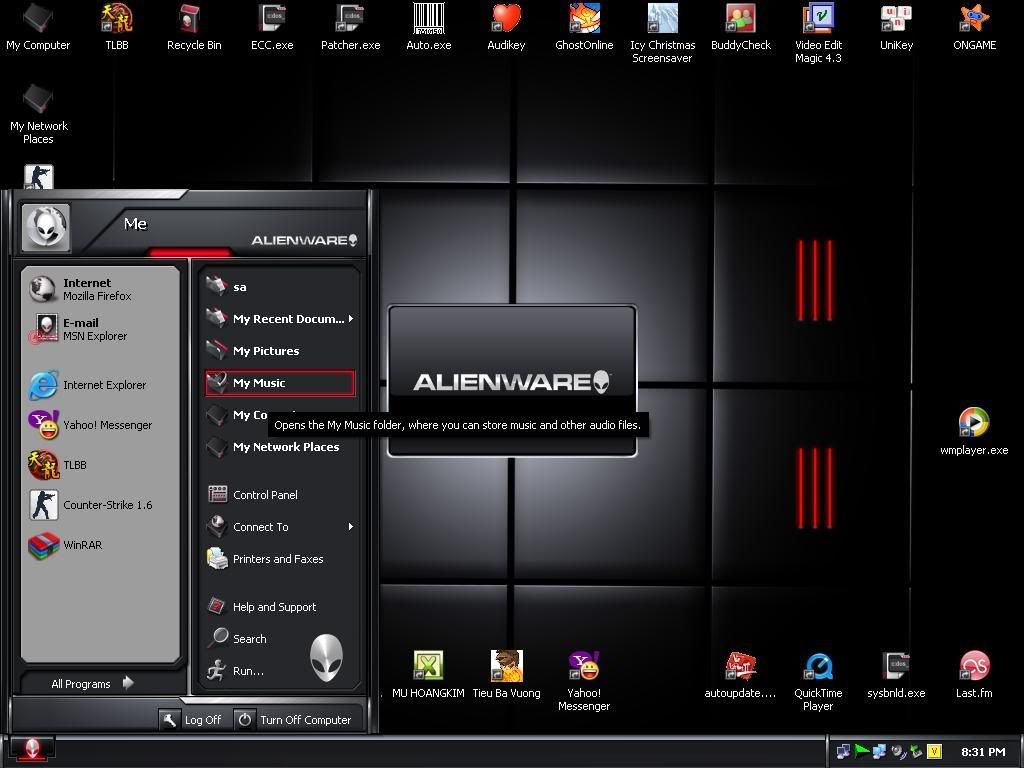Select the wmplayer.exe desktop icon
Viewport: 1024px width, 768px height.
[x=974, y=431]
